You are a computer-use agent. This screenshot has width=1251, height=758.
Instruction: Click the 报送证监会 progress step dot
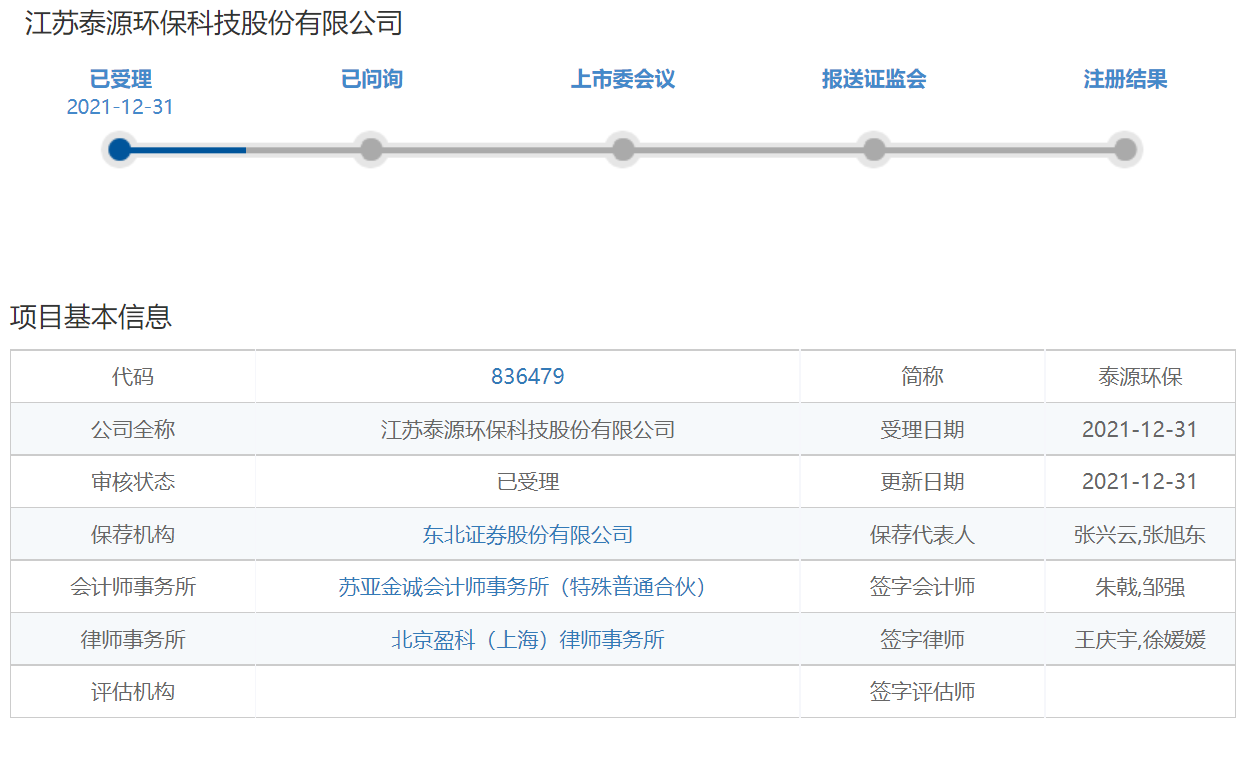tap(874, 150)
